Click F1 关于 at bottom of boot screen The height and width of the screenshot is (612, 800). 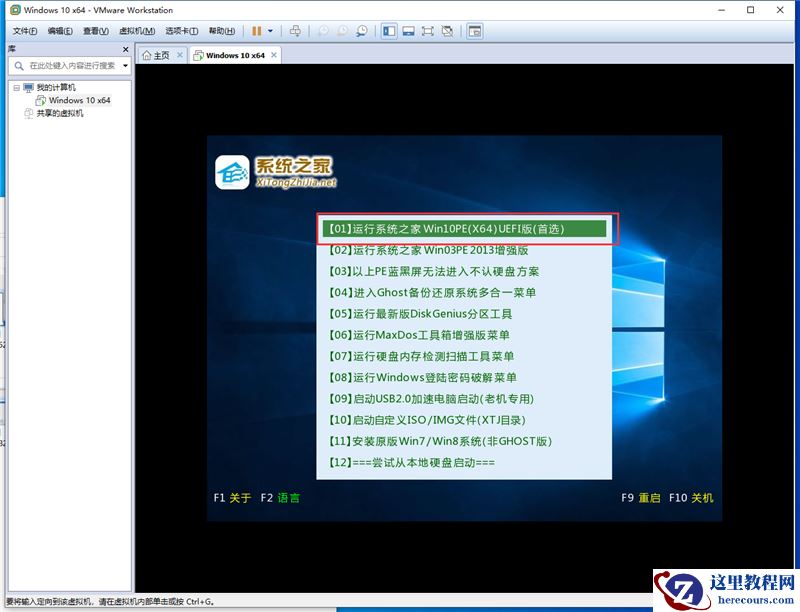(232, 498)
